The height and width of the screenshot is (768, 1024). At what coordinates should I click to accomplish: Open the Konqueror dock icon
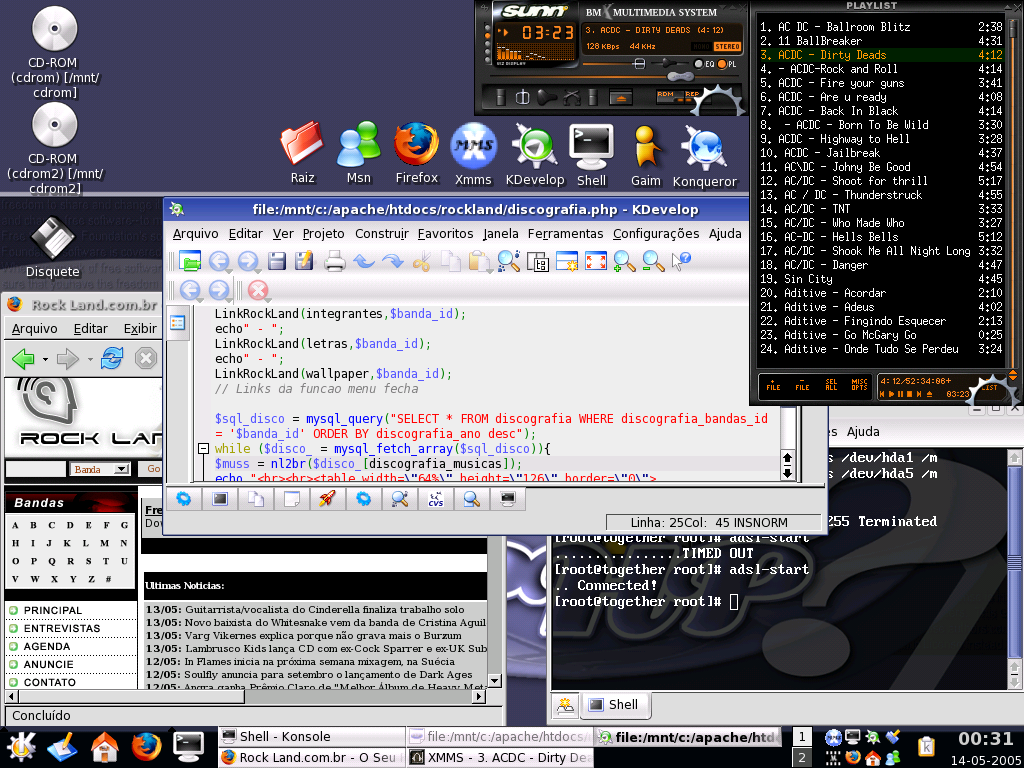(x=704, y=157)
